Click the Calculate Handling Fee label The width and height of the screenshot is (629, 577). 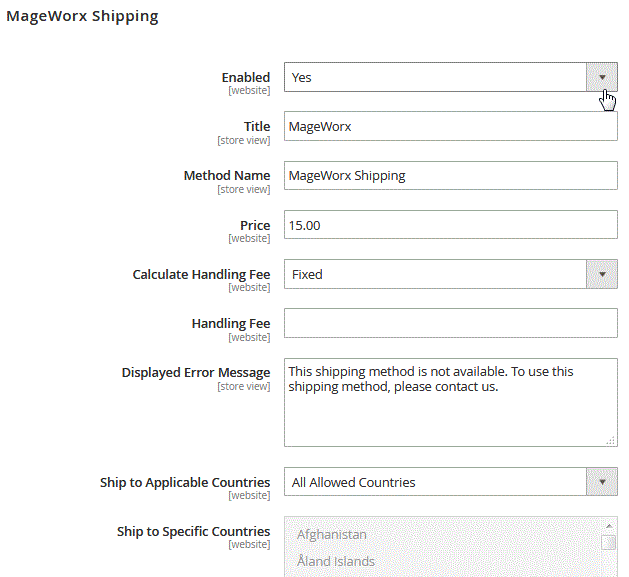201,274
